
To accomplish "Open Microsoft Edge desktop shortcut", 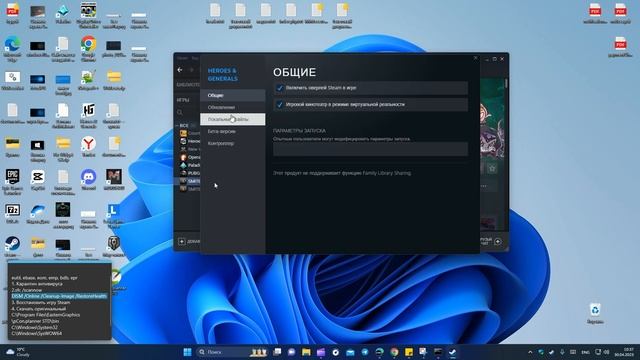I will [x=12, y=47].
